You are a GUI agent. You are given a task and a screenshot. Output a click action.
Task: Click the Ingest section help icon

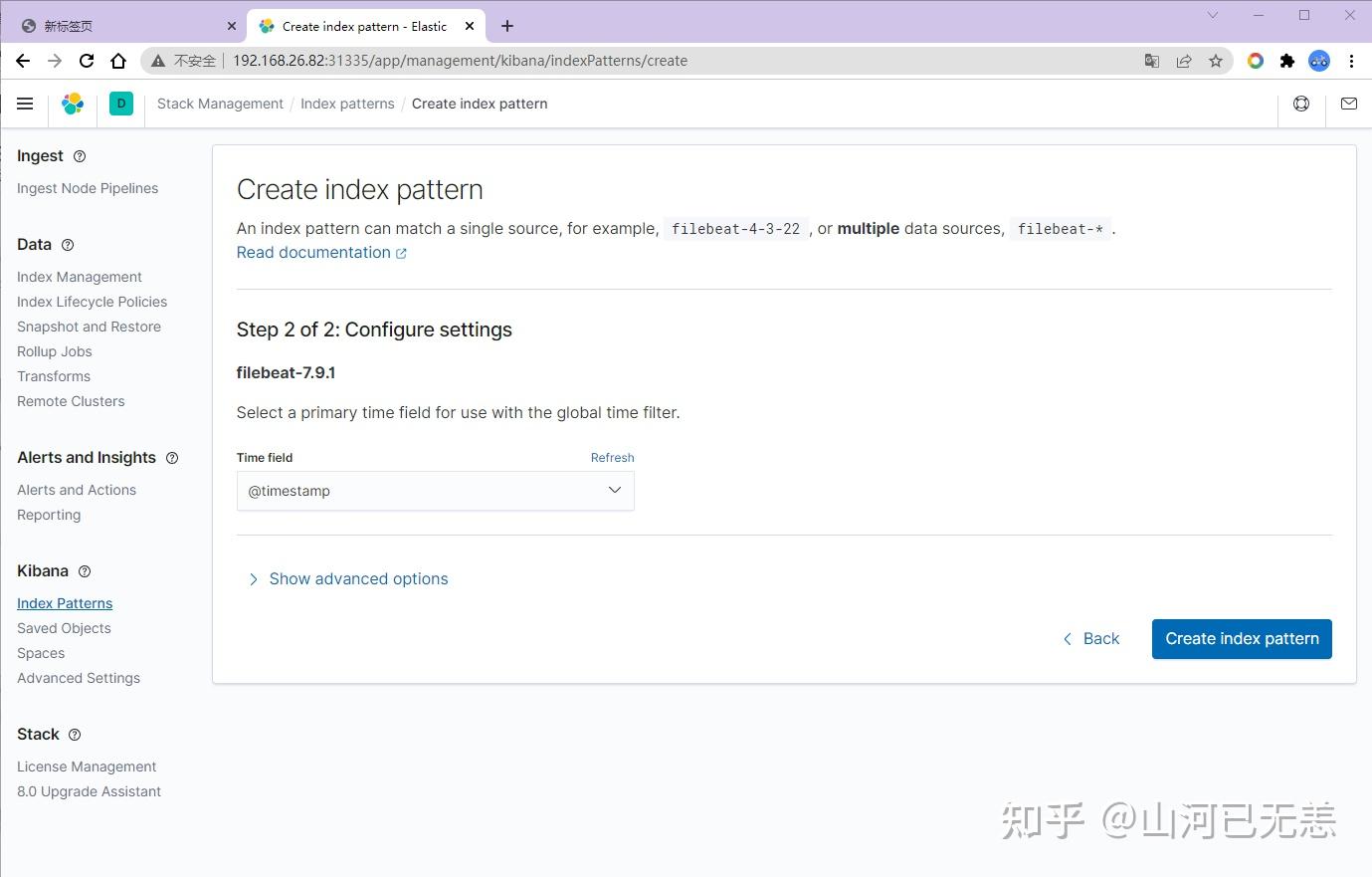click(80, 156)
